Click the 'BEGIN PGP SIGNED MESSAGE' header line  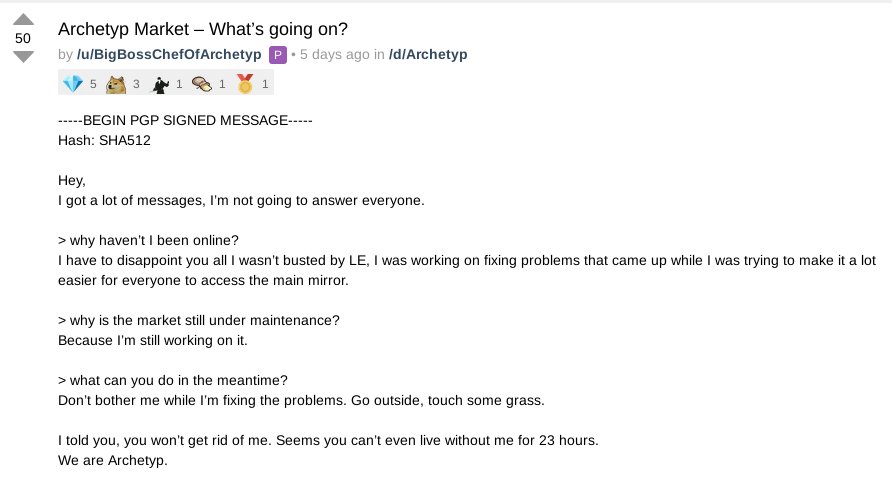coord(185,121)
